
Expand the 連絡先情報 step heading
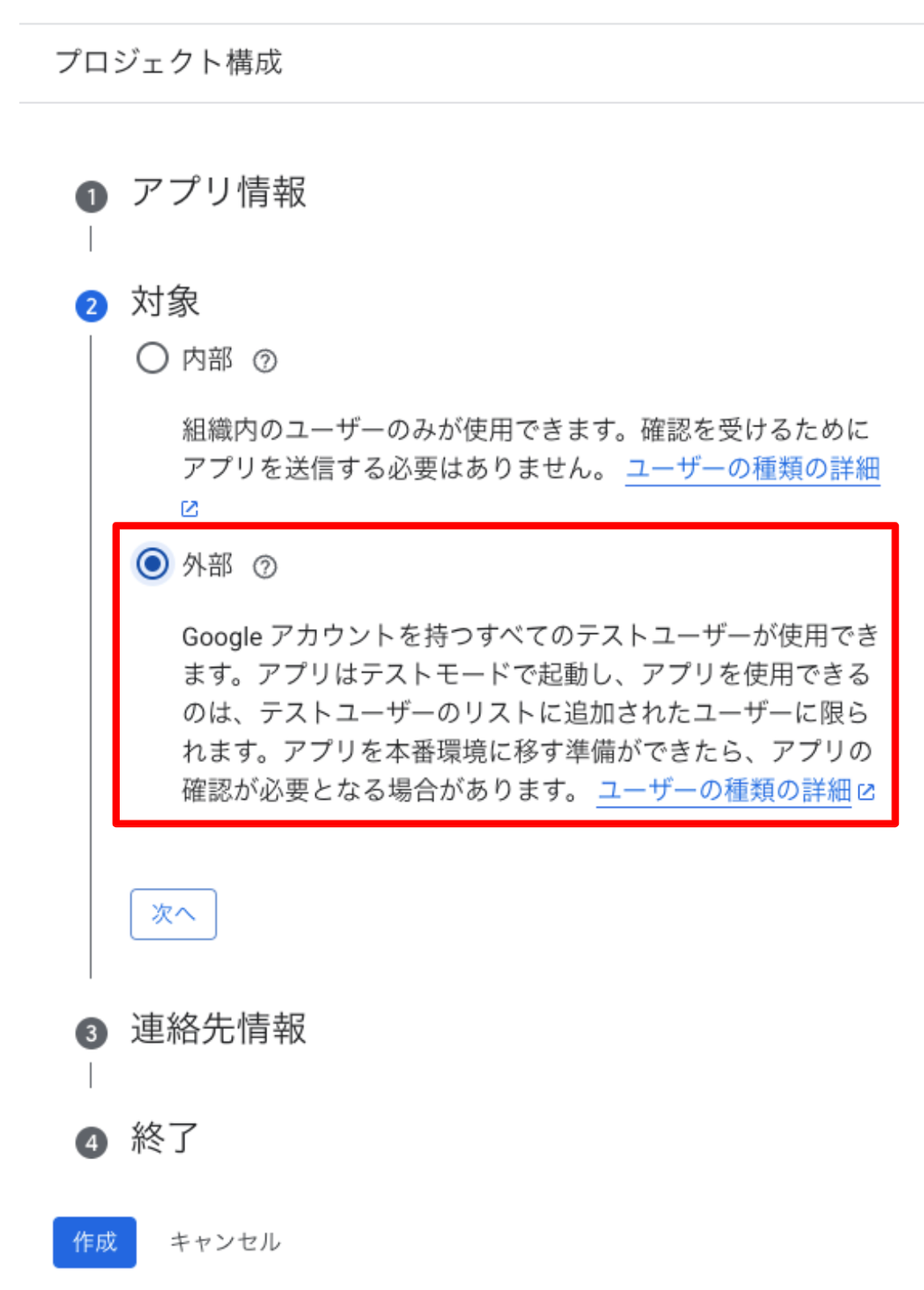[218, 1028]
